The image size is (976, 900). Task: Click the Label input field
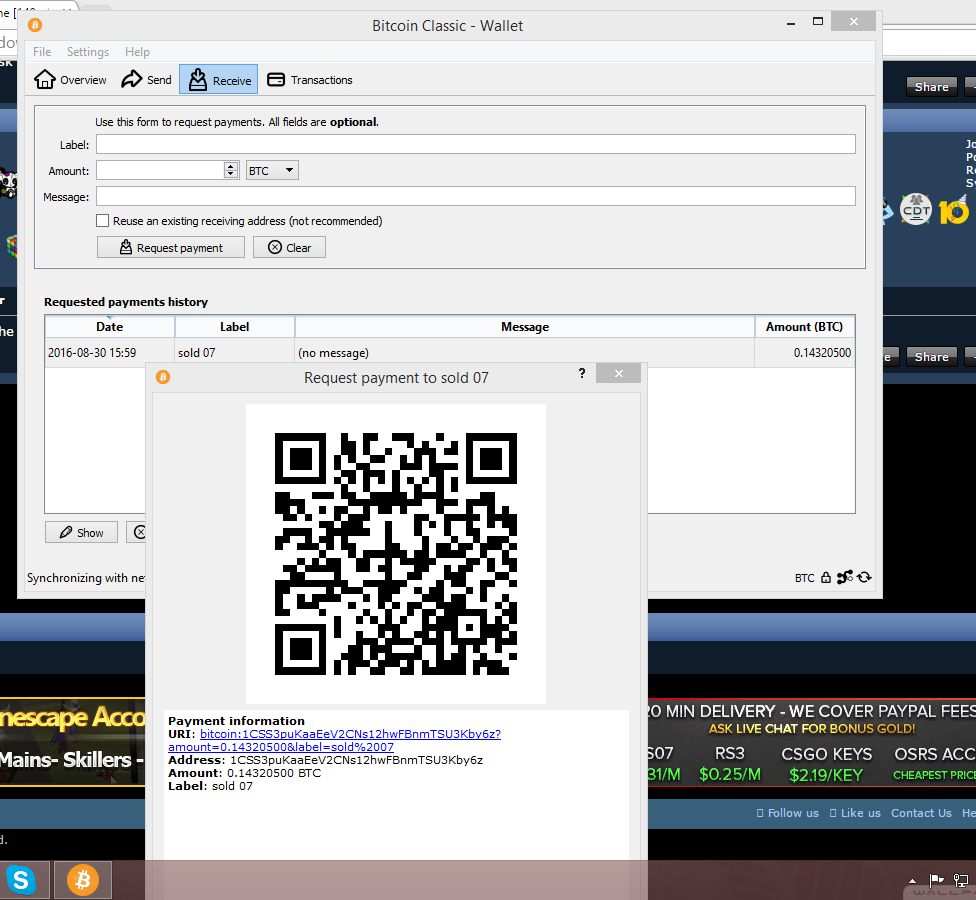click(x=476, y=144)
